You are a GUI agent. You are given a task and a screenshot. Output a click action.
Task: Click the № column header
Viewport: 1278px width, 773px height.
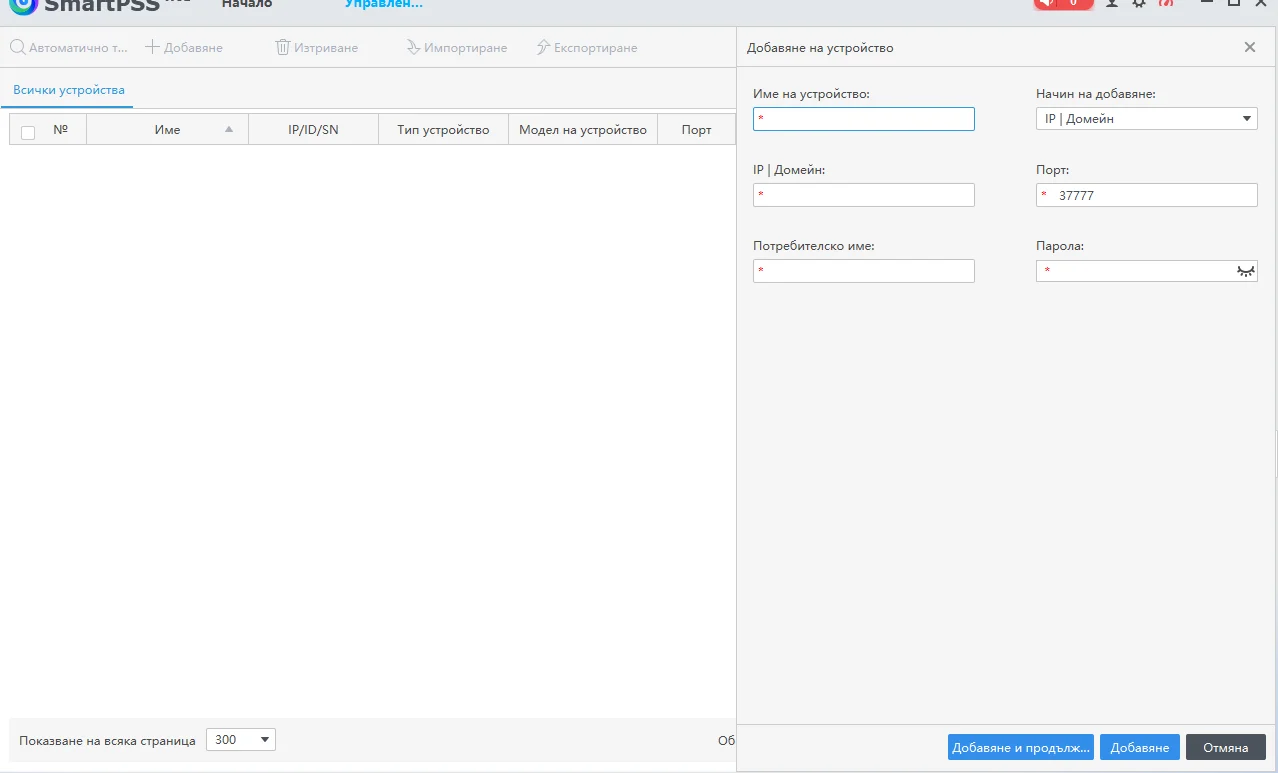coord(60,130)
